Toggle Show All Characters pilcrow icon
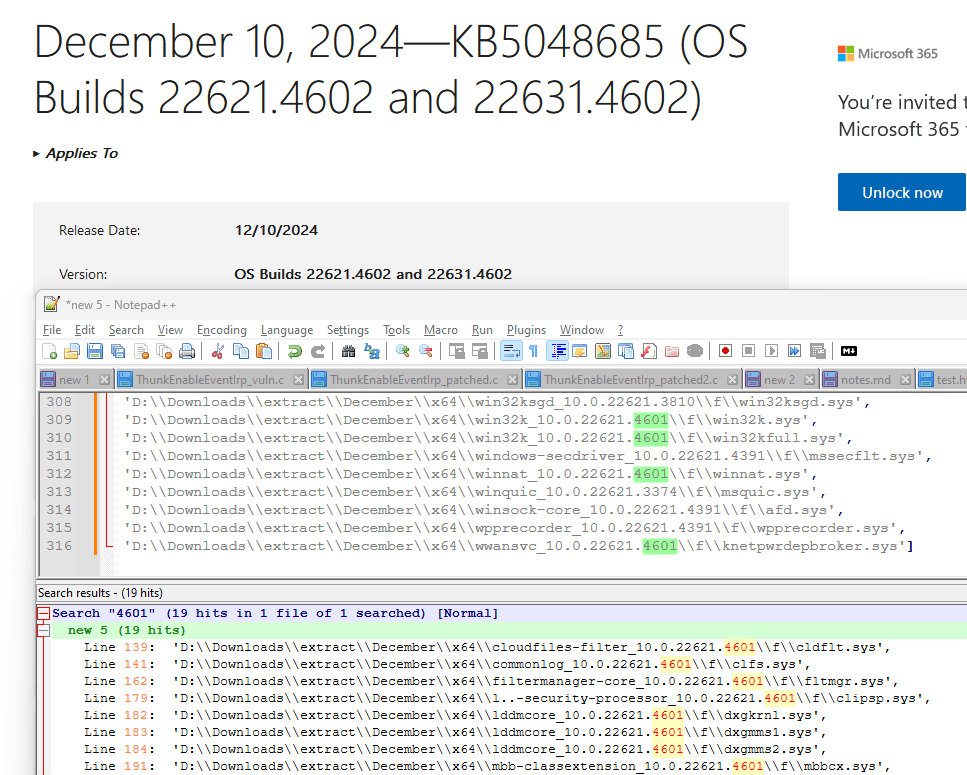This screenshot has height=775, width=967. tap(533, 351)
